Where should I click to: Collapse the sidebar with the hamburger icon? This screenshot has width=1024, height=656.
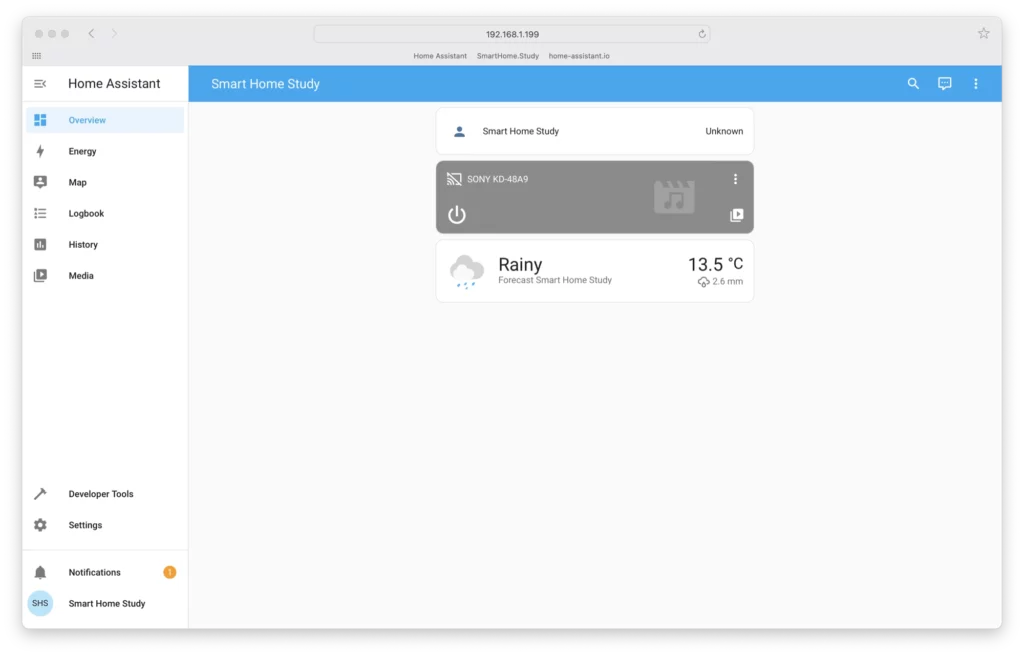tap(40, 84)
